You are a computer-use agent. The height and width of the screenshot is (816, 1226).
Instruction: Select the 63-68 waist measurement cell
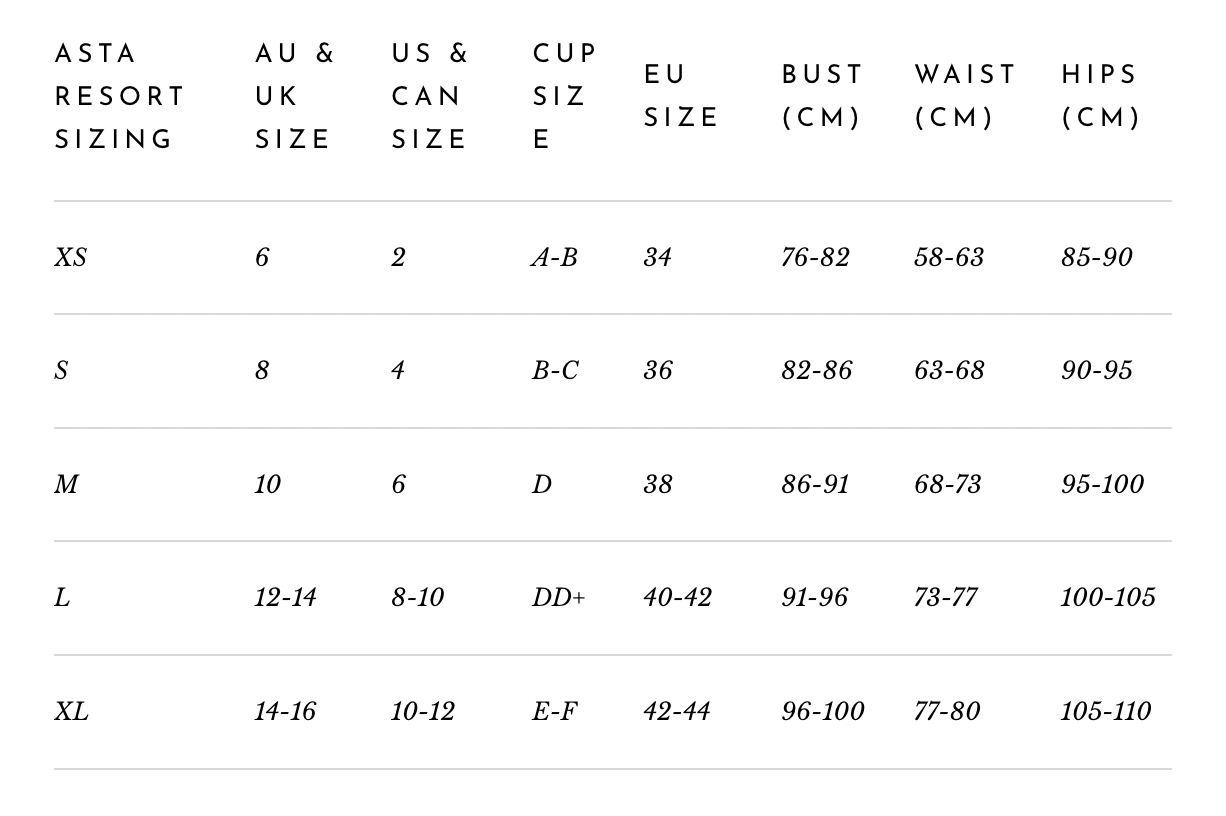(x=949, y=371)
